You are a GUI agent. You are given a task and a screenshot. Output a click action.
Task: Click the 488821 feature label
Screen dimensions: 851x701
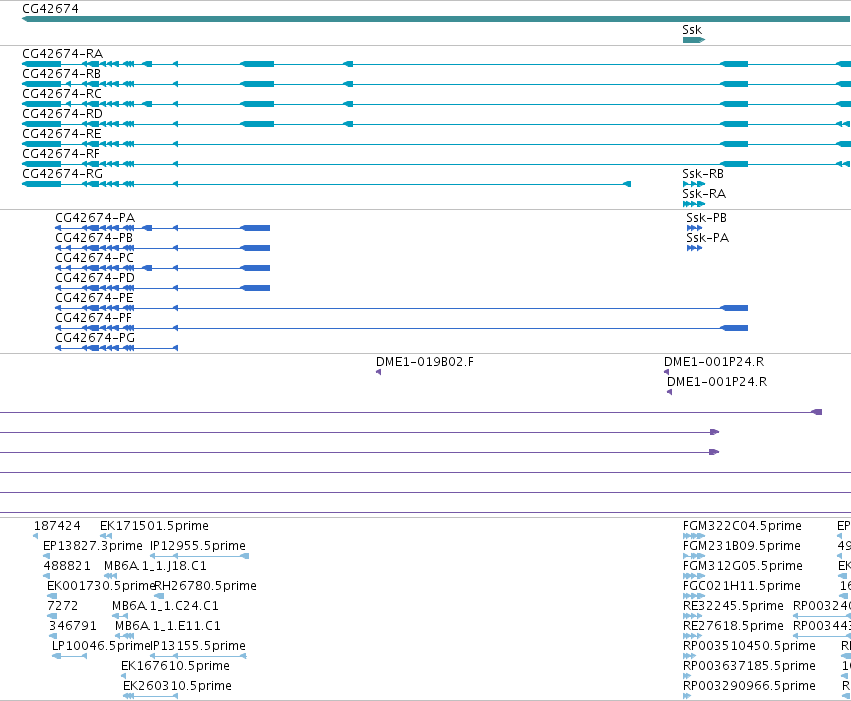click(67, 566)
